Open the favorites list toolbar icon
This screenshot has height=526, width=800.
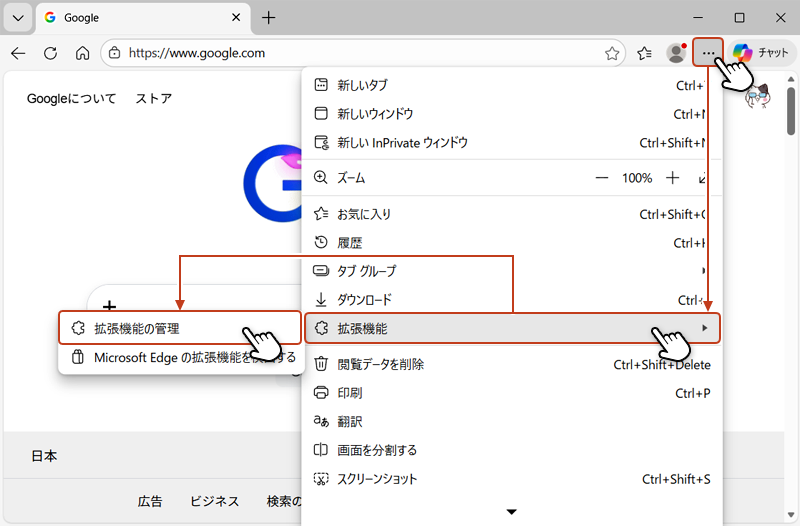pyautogui.click(x=644, y=53)
